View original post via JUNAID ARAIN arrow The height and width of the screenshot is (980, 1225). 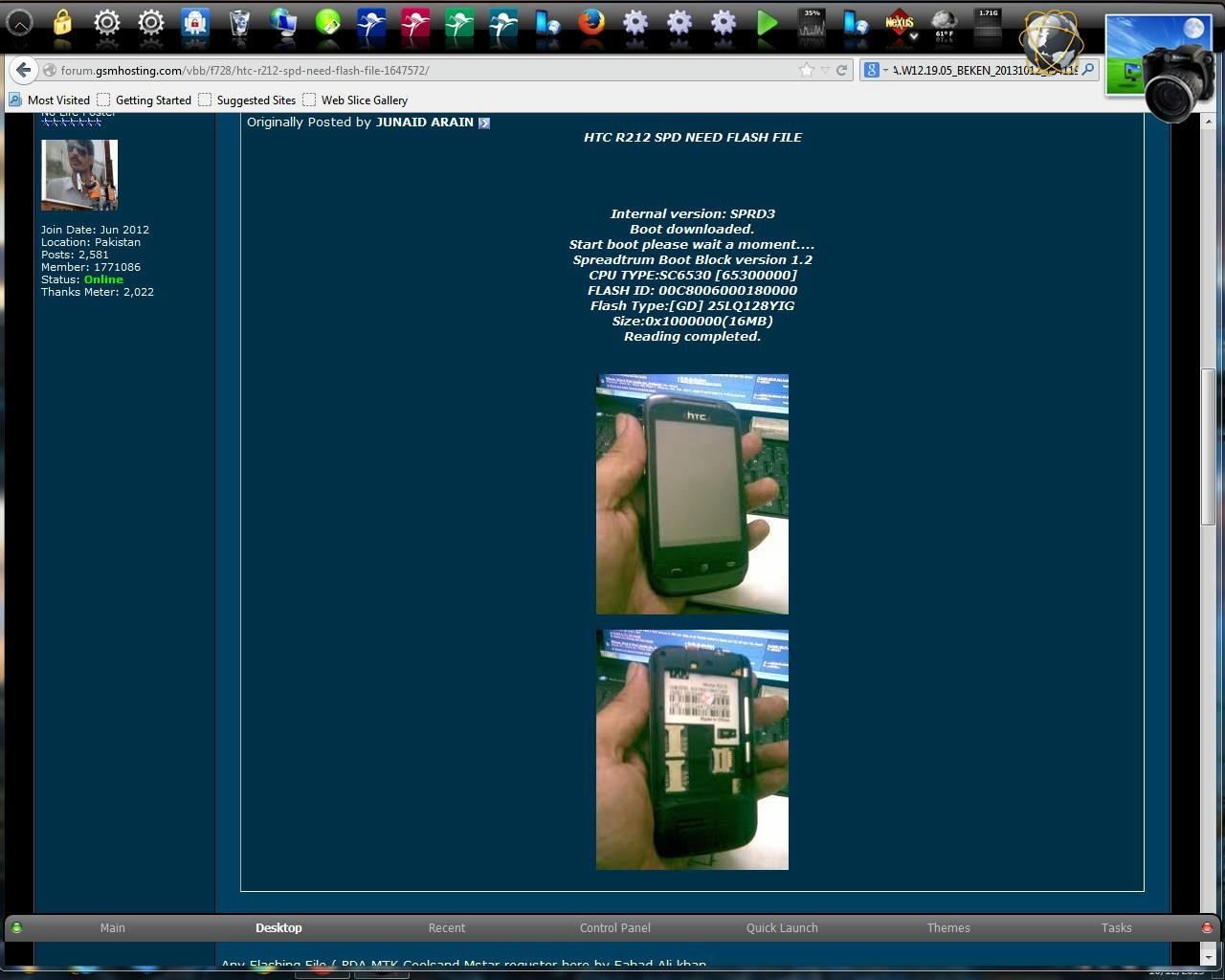coord(484,122)
